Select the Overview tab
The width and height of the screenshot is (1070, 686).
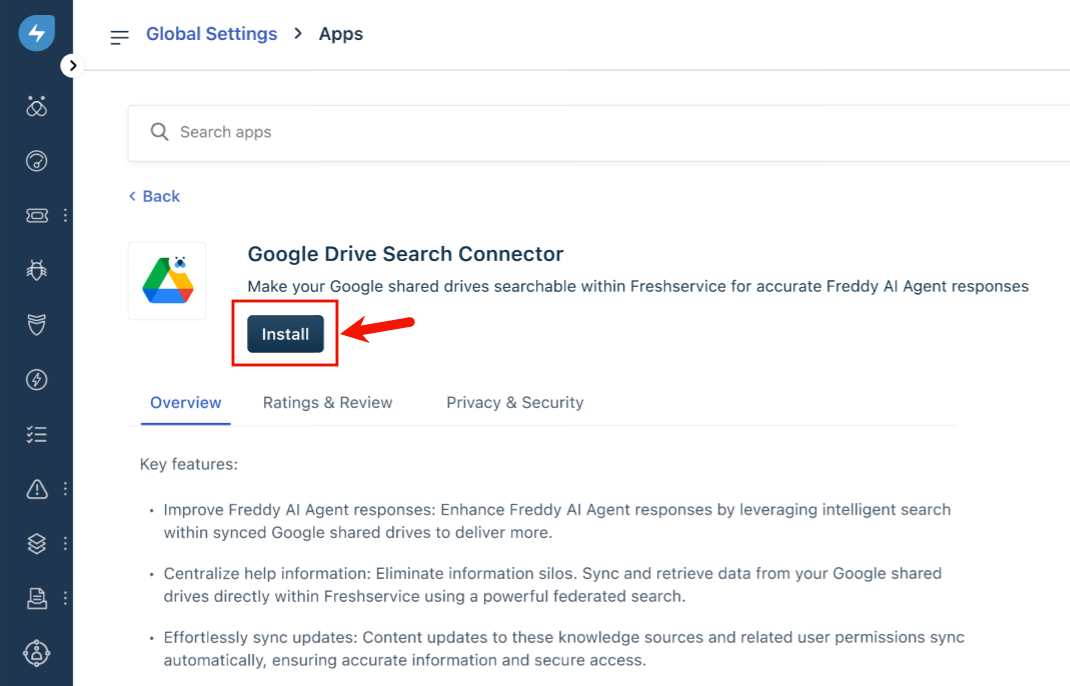point(186,402)
